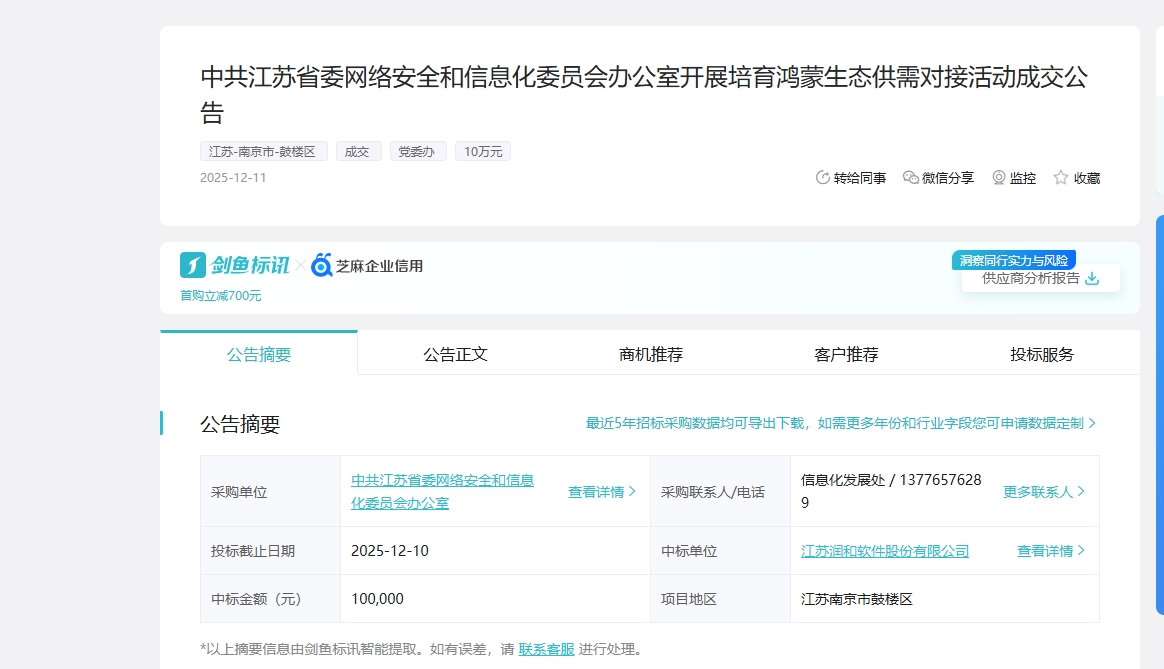Open the 江苏润和软件股份有限公司 winner link

coord(884,551)
